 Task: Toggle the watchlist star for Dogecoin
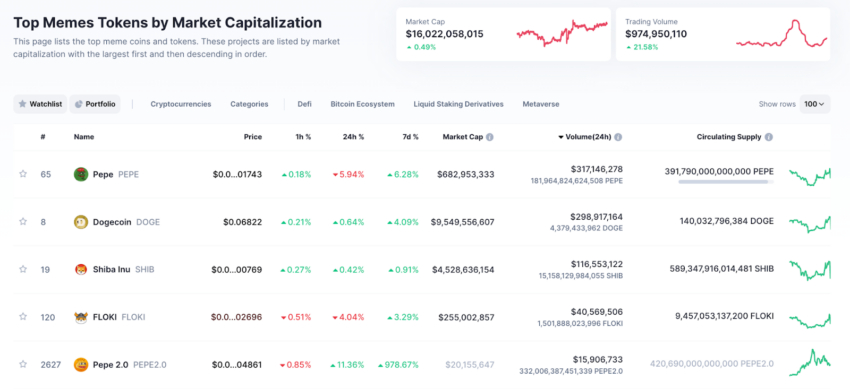click(x=23, y=222)
